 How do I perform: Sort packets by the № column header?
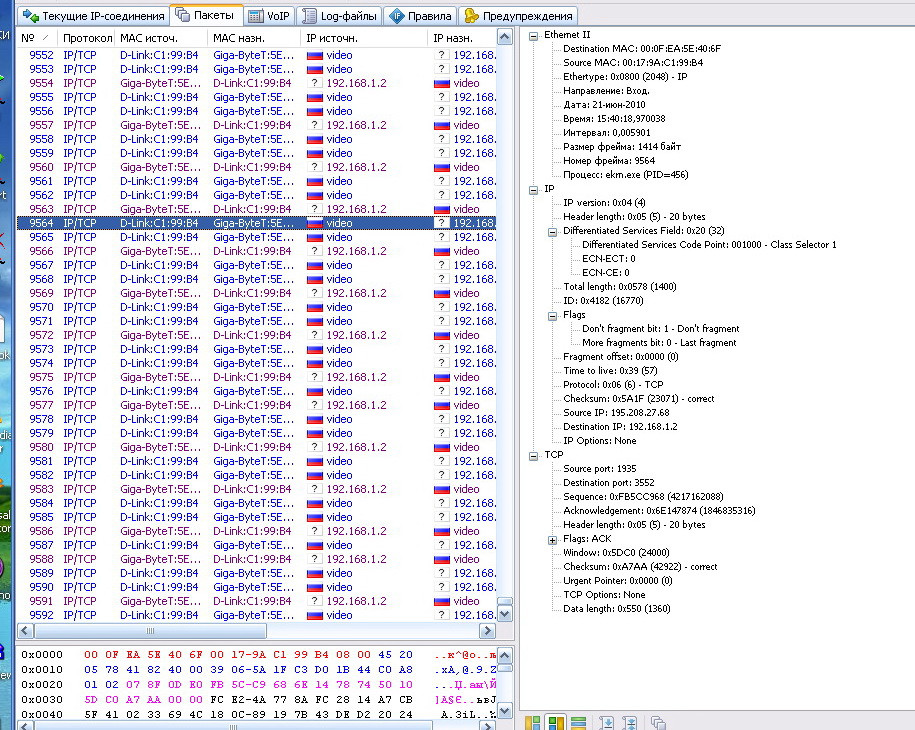37,38
